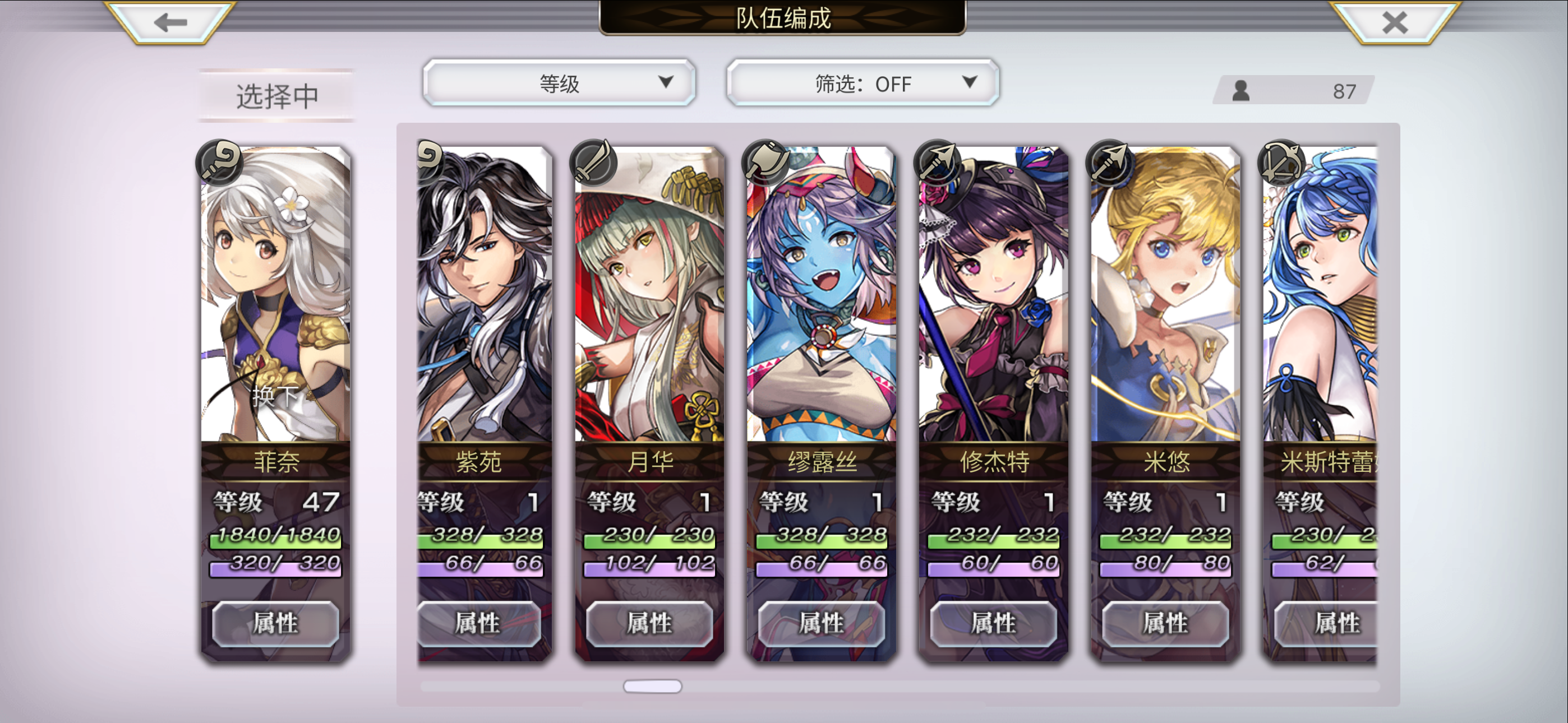Select the 选择中 tab
This screenshot has width=1568, height=723.
277,95
